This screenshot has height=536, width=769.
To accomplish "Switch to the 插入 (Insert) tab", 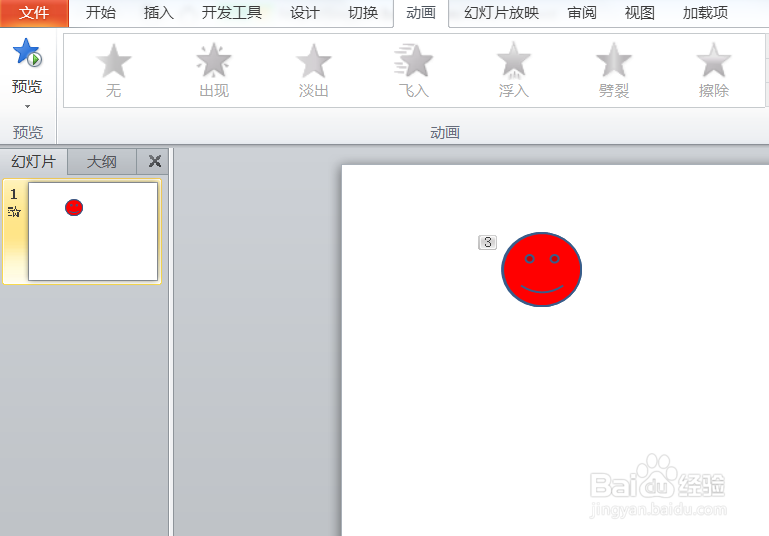I will coord(158,13).
